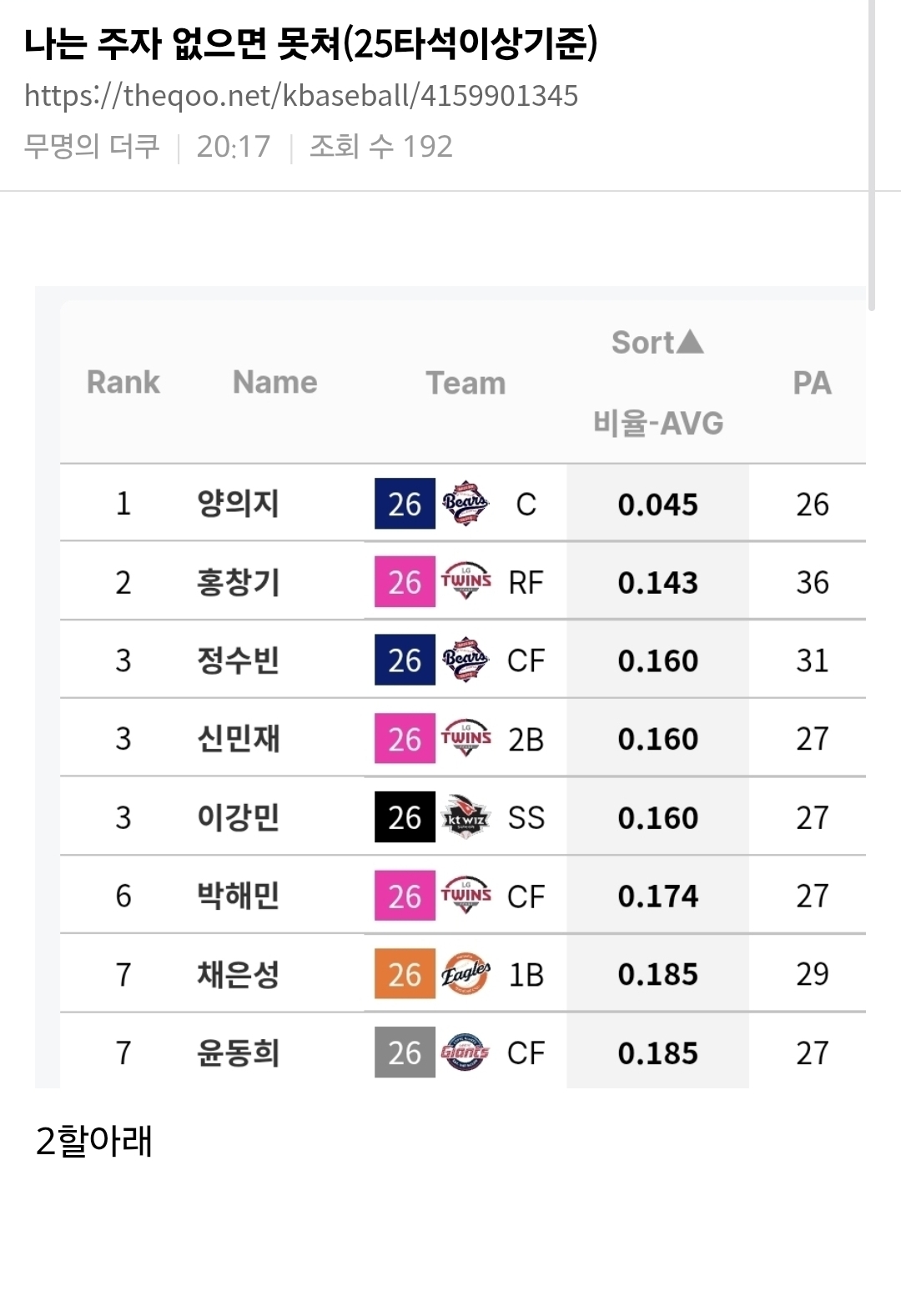The width and height of the screenshot is (901, 1316).
Task: Click the Twins logo in 신민재 row
Action: (466, 738)
